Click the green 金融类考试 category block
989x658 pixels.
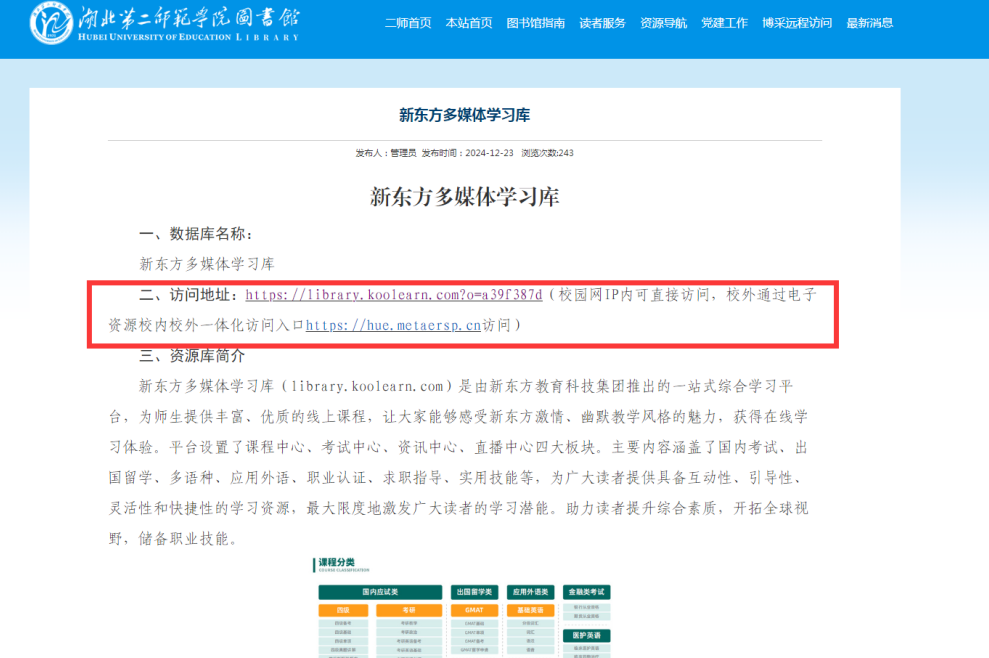(587, 592)
